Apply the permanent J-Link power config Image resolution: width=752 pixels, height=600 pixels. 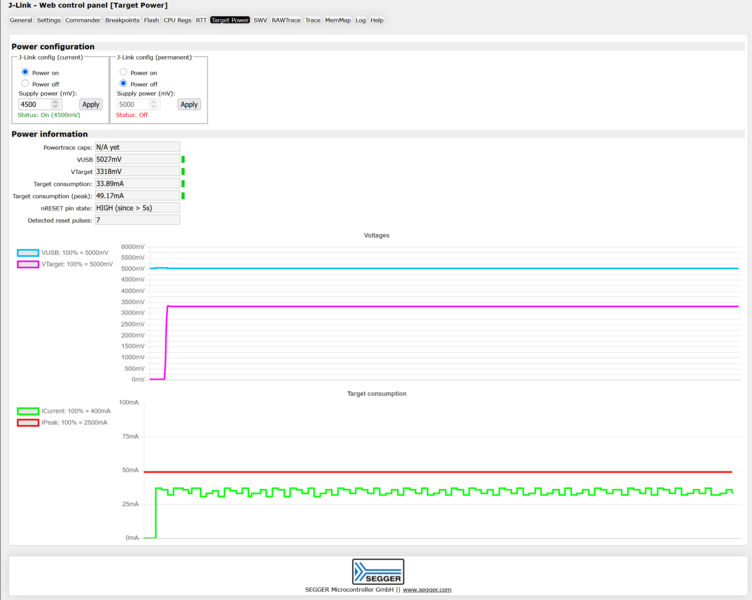pyautogui.click(x=189, y=104)
